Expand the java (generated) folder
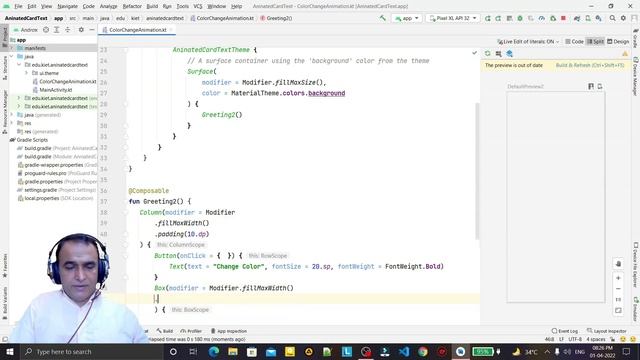Screen dimensions: 640x360 [x=12, y=115]
